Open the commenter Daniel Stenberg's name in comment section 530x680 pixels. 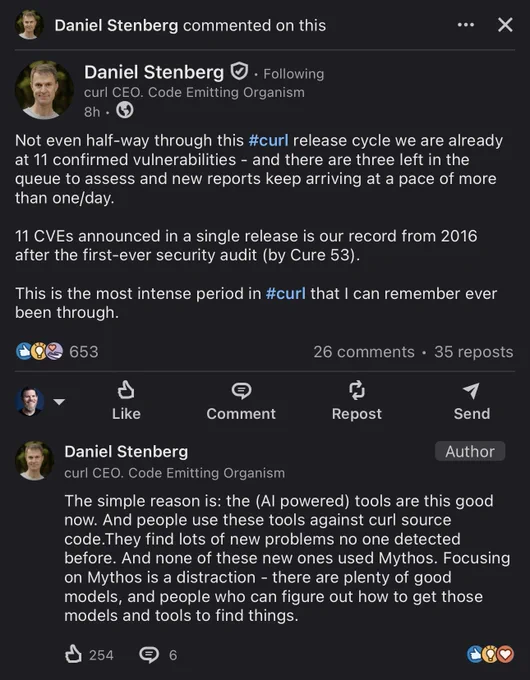(x=126, y=451)
